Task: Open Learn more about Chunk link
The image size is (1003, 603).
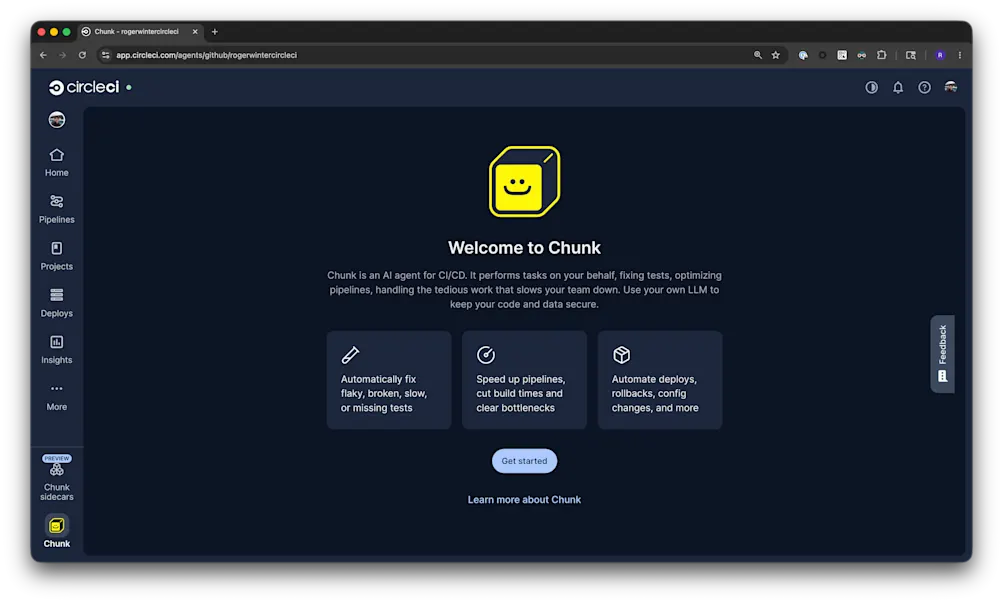Action: point(524,499)
